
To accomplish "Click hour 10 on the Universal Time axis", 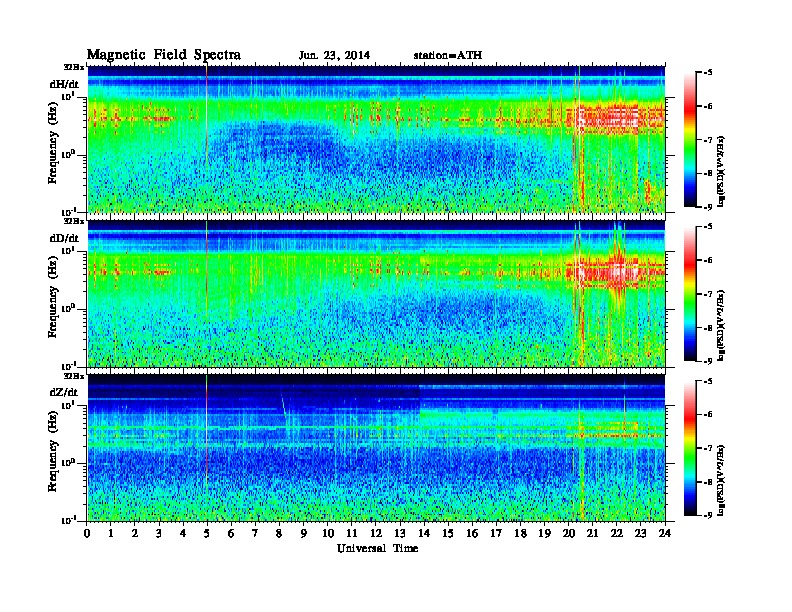I will [328, 533].
